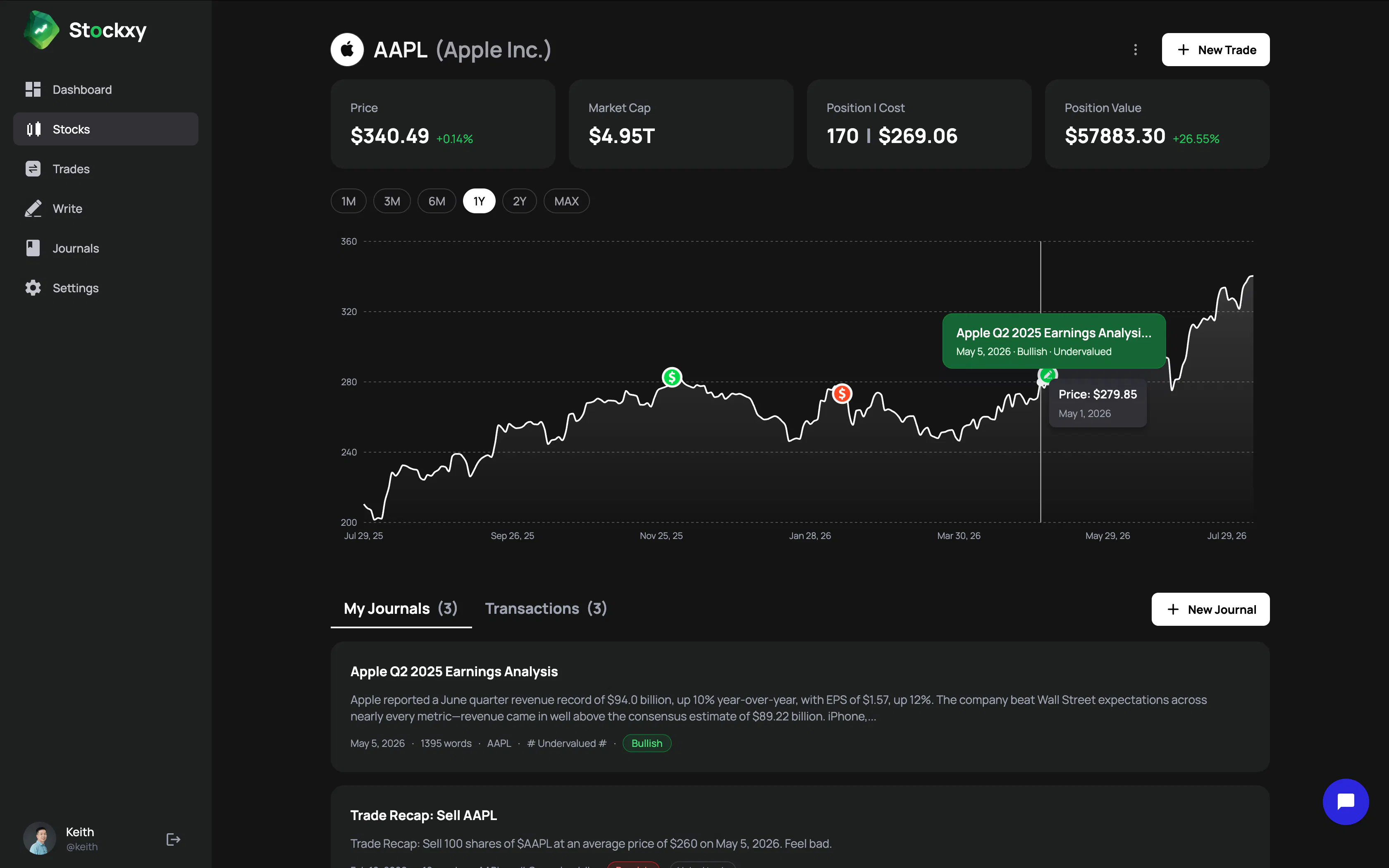Select Stocks in the sidebar
The image size is (1389, 868).
click(x=105, y=129)
